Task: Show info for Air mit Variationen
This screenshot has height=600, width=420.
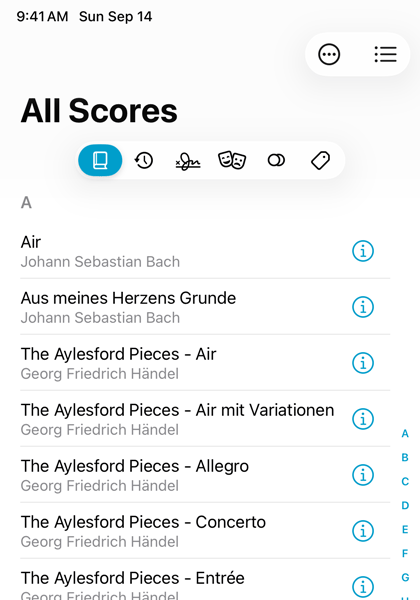Action: click(363, 419)
